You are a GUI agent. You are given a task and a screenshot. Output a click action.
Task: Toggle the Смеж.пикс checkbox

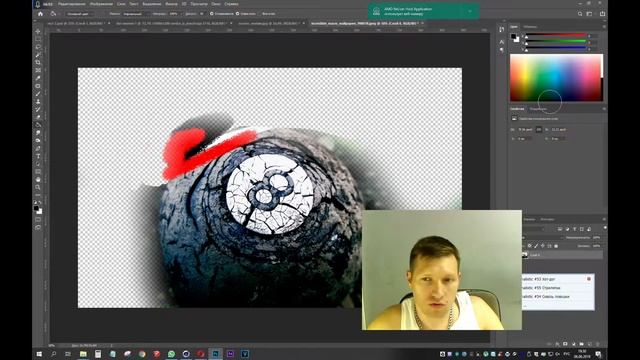tap(238, 13)
